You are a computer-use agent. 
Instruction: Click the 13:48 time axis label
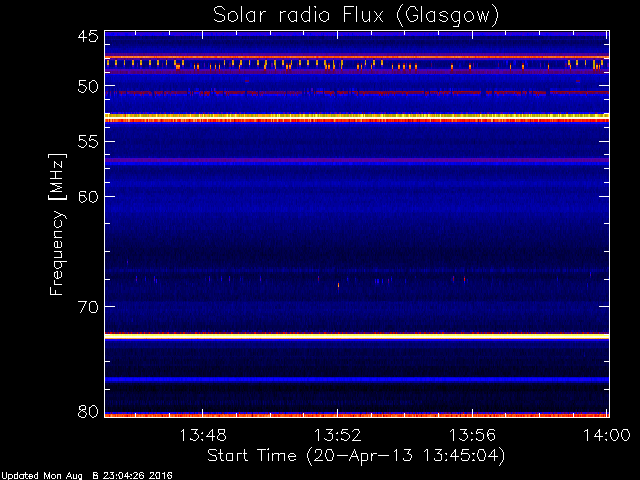[x=203, y=435]
